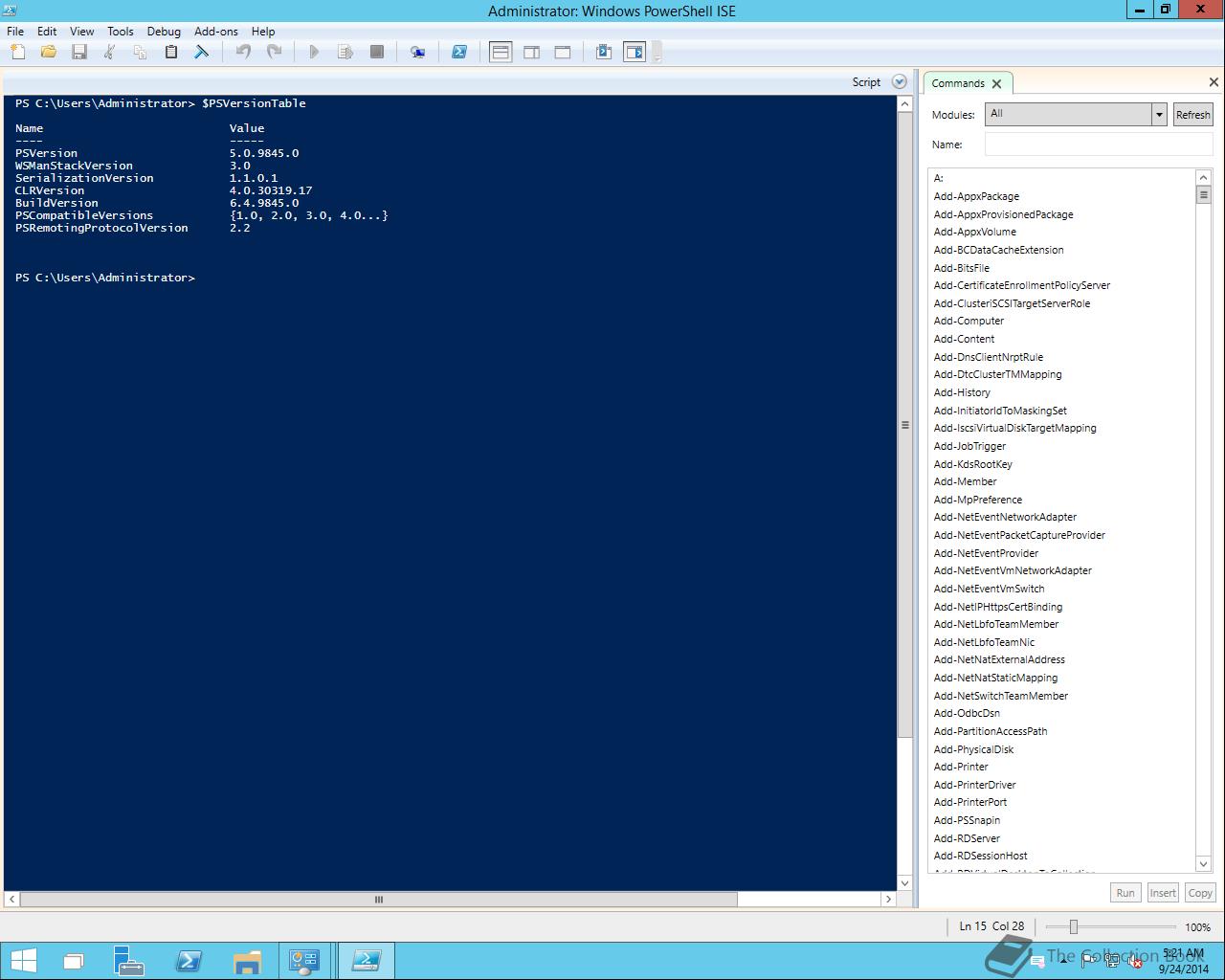Click the toolbar overflow options arrow
Viewport: 1225px width, 980px height.
pos(657,56)
